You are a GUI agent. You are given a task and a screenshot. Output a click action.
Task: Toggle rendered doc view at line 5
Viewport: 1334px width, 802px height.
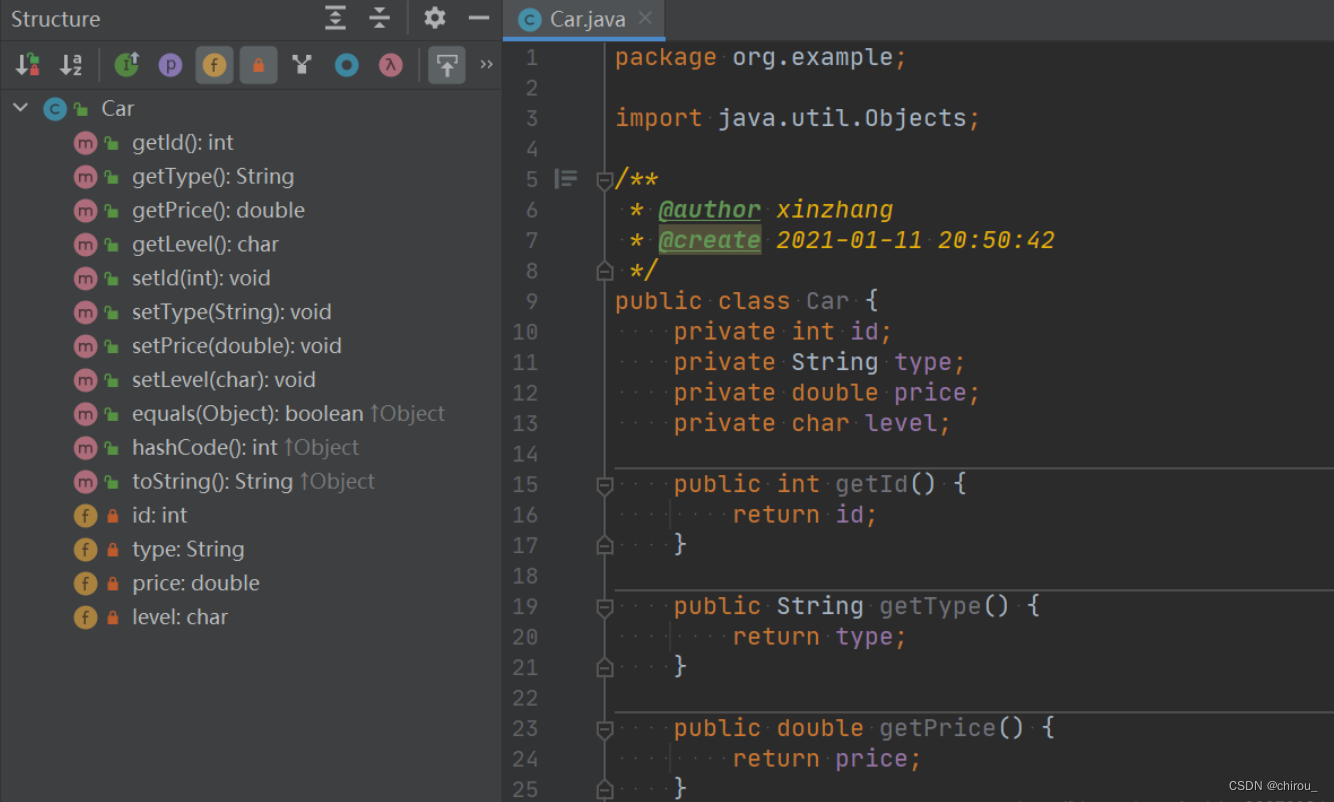[566, 179]
